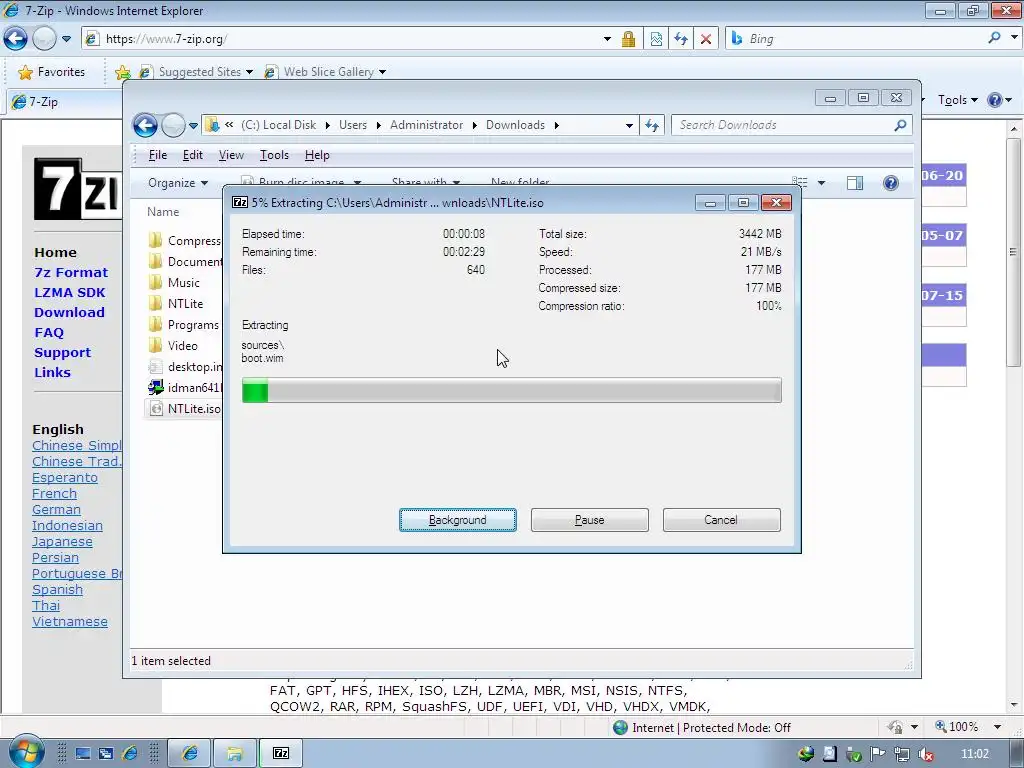Click the extraction progress bar

511,391
